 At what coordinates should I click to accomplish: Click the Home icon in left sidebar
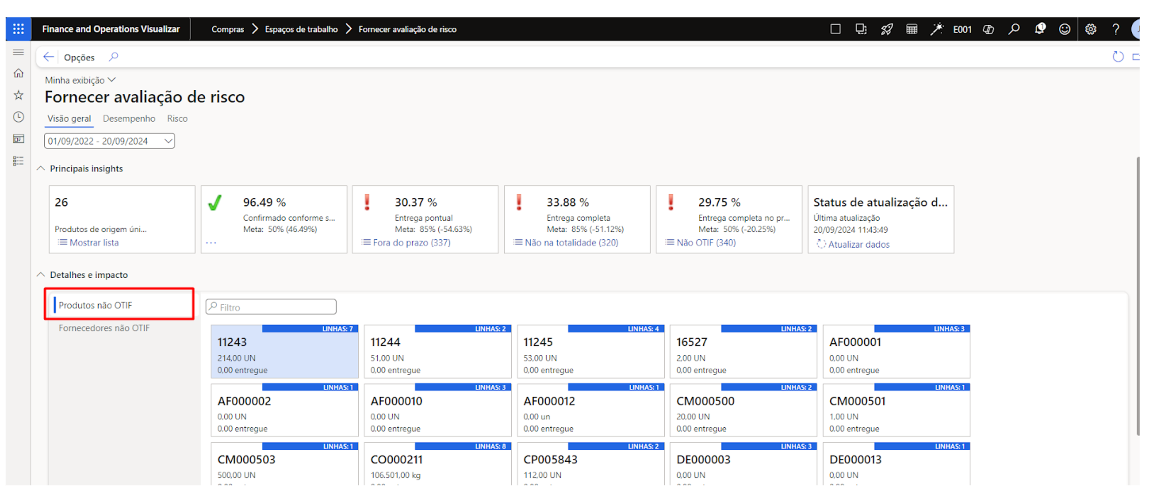point(18,73)
